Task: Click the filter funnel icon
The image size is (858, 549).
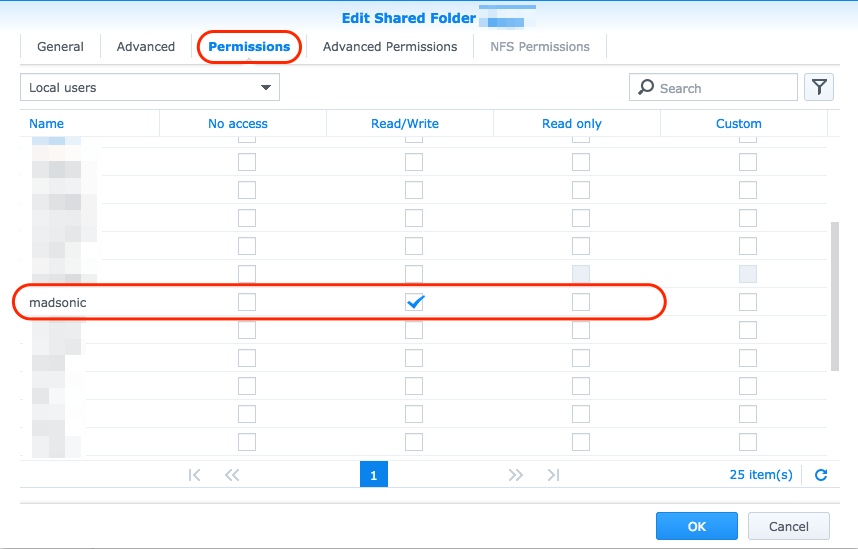Action: click(x=819, y=88)
